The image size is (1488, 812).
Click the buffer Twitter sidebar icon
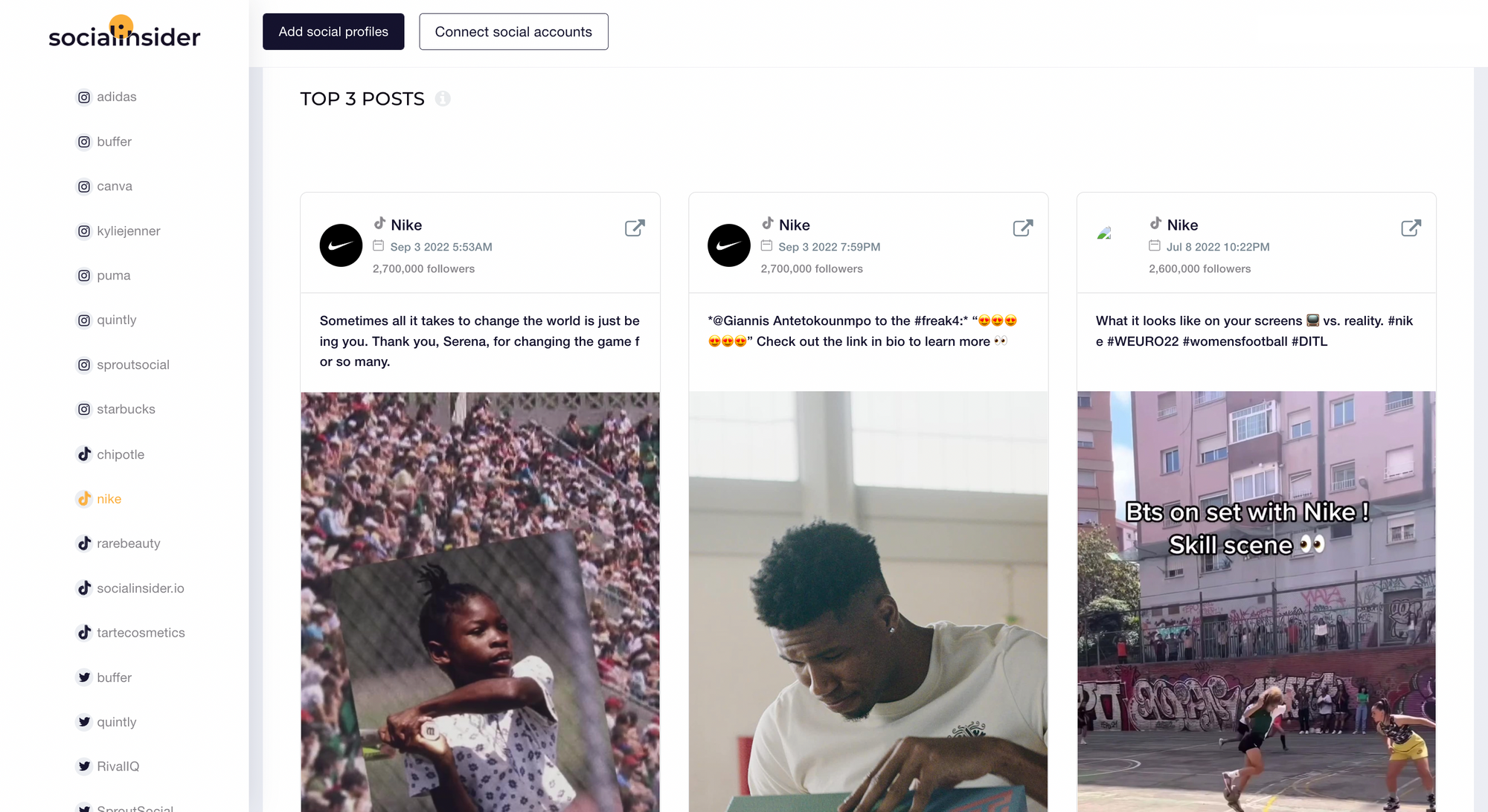(x=84, y=677)
